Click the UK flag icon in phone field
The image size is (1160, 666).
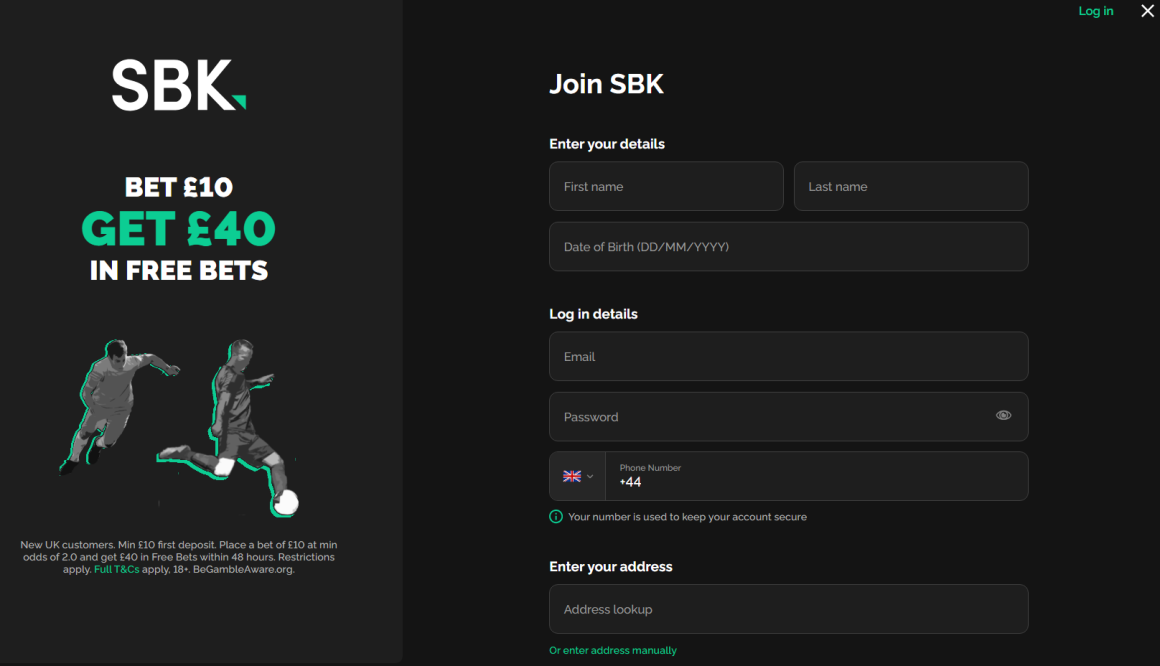tap(570, 476)
